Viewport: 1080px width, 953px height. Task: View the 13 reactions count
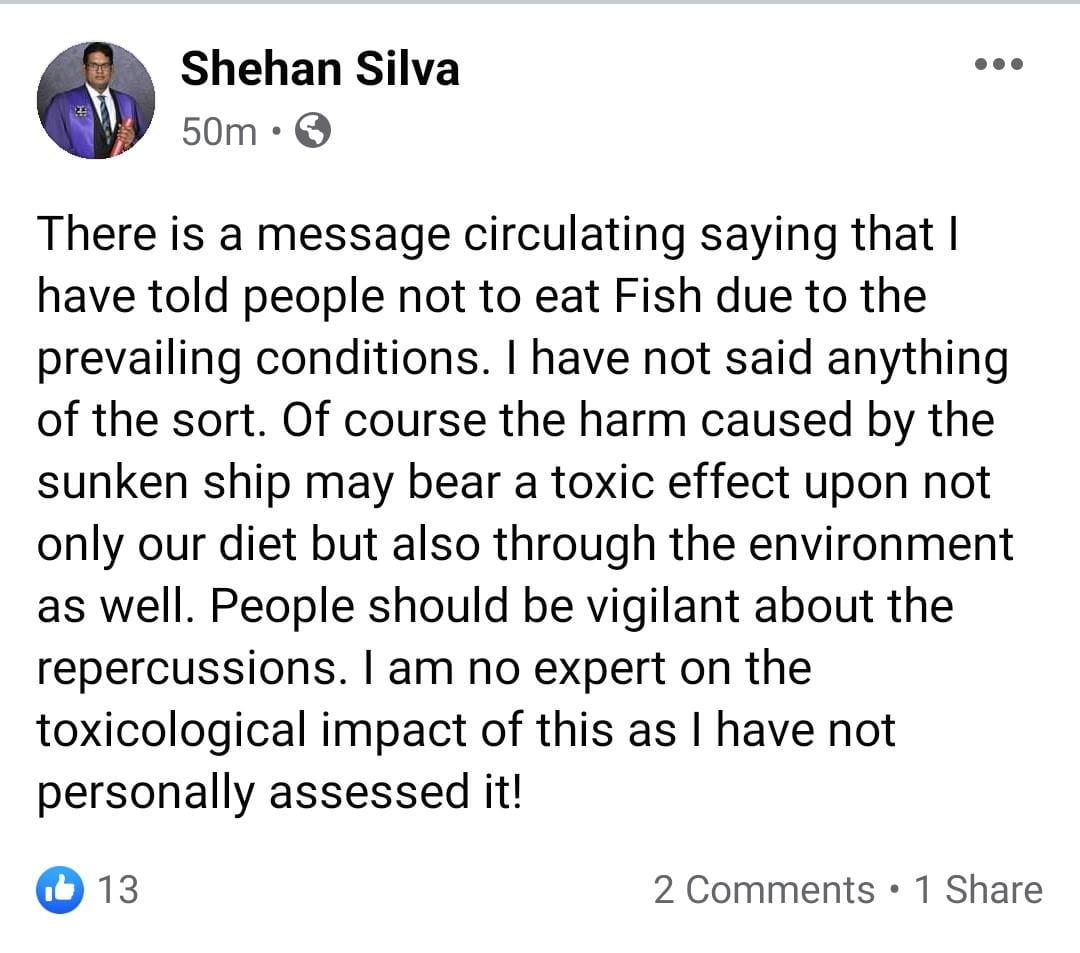118,889
